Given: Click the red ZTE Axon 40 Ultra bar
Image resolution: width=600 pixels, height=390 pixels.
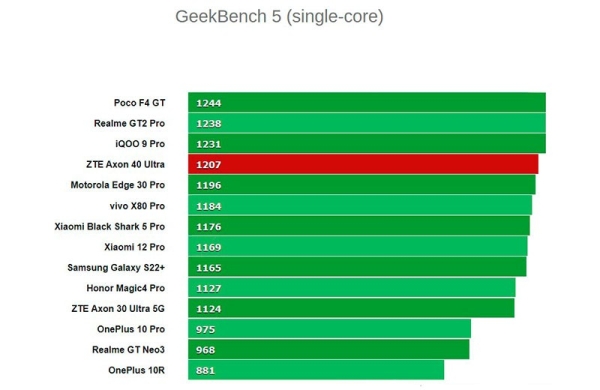Looking at the screenshot, I should point(363,164).
